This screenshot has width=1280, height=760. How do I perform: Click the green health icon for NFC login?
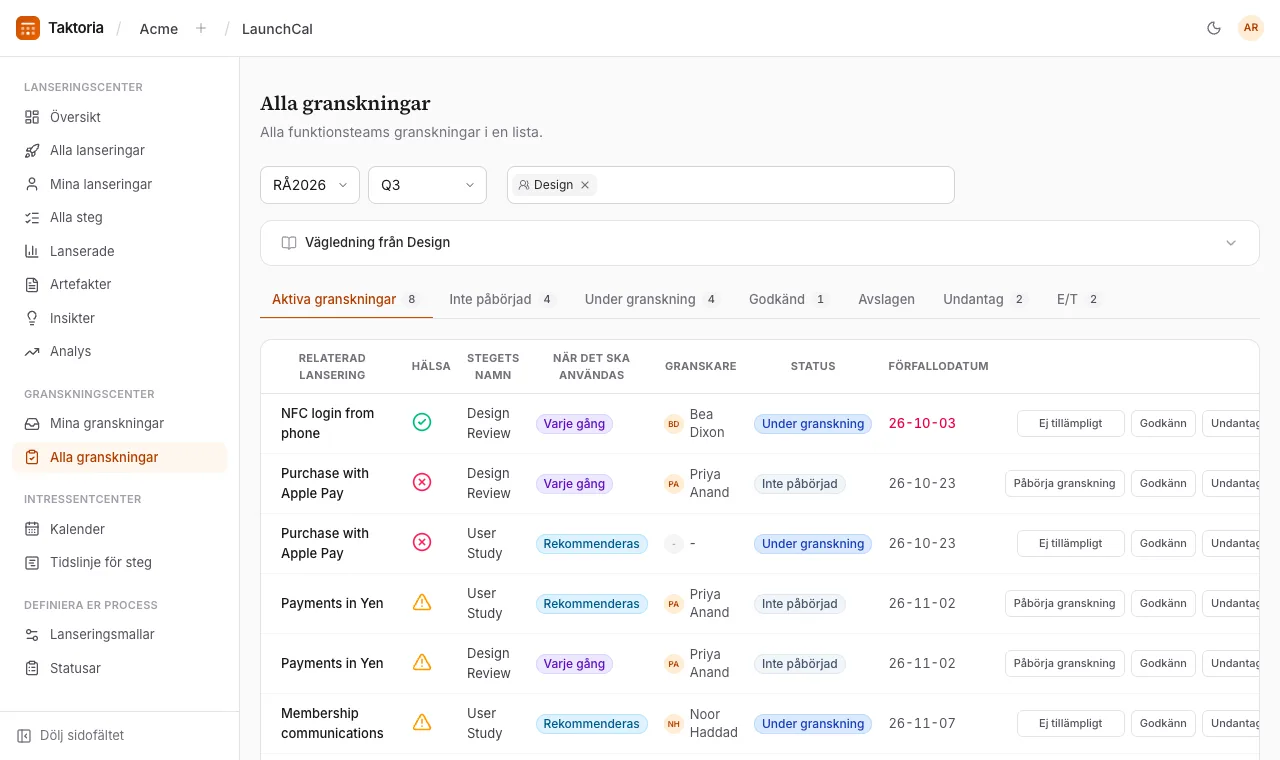pyautogui.click(x=422, y=422)
